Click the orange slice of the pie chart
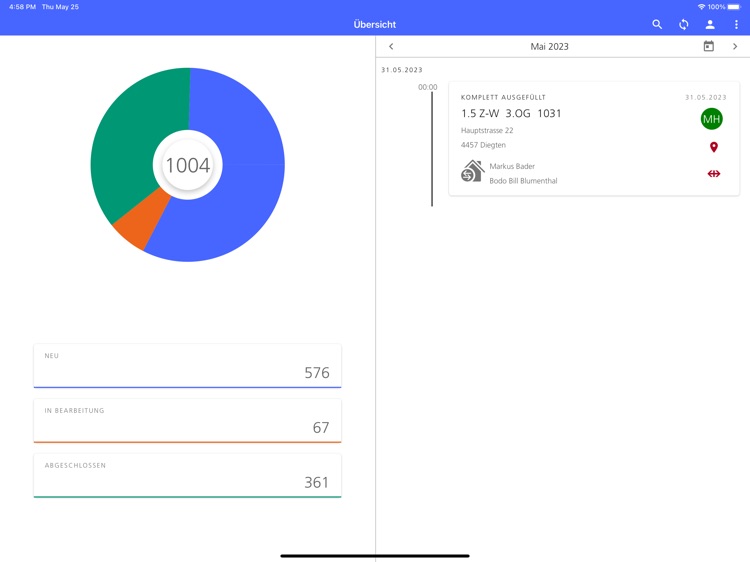The image size is (750, 562). 141,220
